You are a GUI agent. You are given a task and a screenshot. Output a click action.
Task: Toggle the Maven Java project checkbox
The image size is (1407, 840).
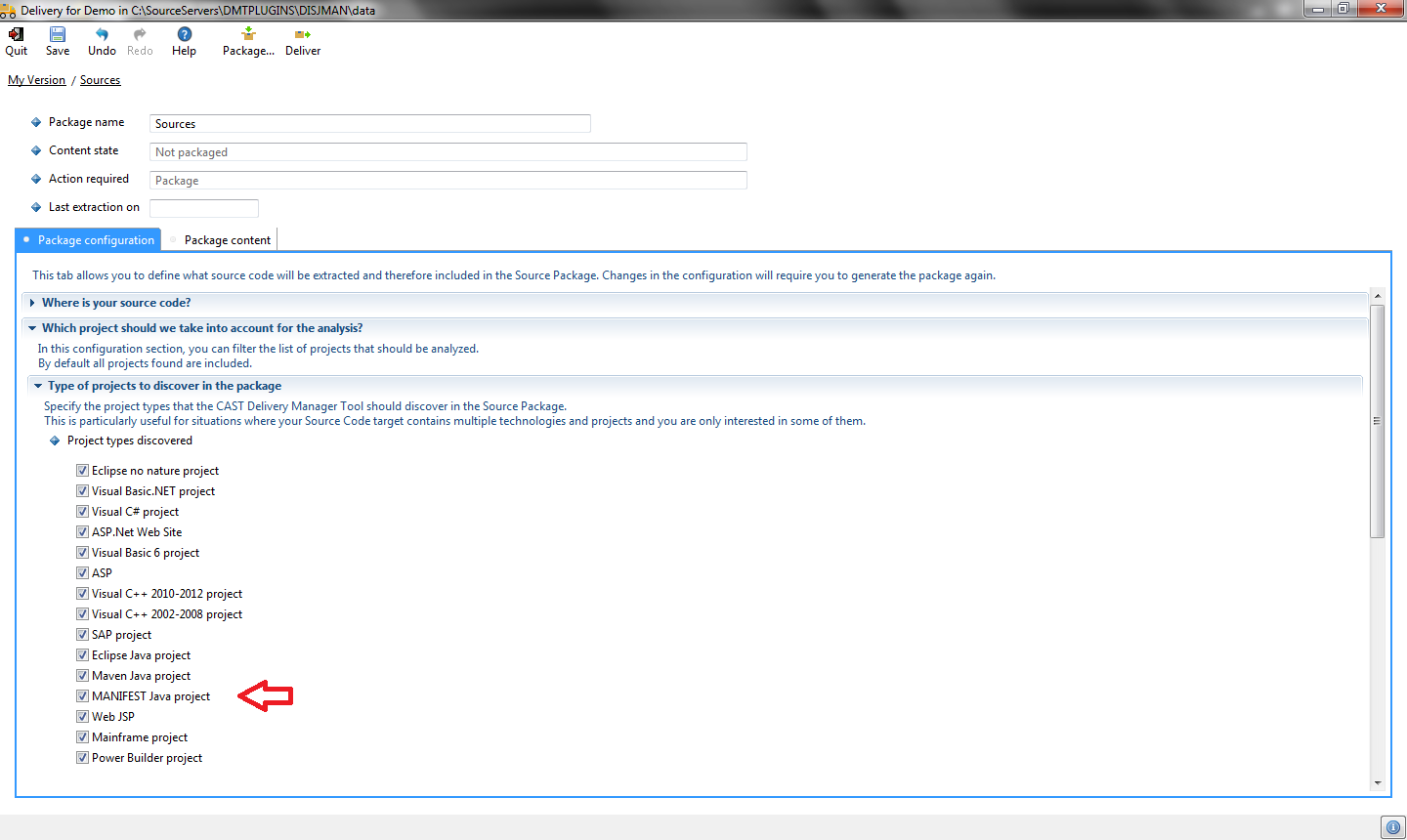click(83, 676)
